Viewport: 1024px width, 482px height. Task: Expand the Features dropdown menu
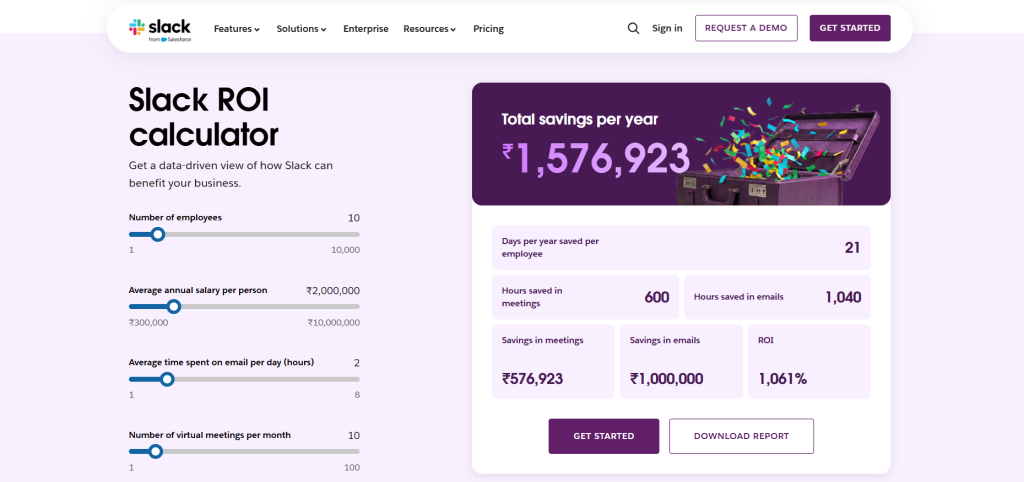coord(237,29)
